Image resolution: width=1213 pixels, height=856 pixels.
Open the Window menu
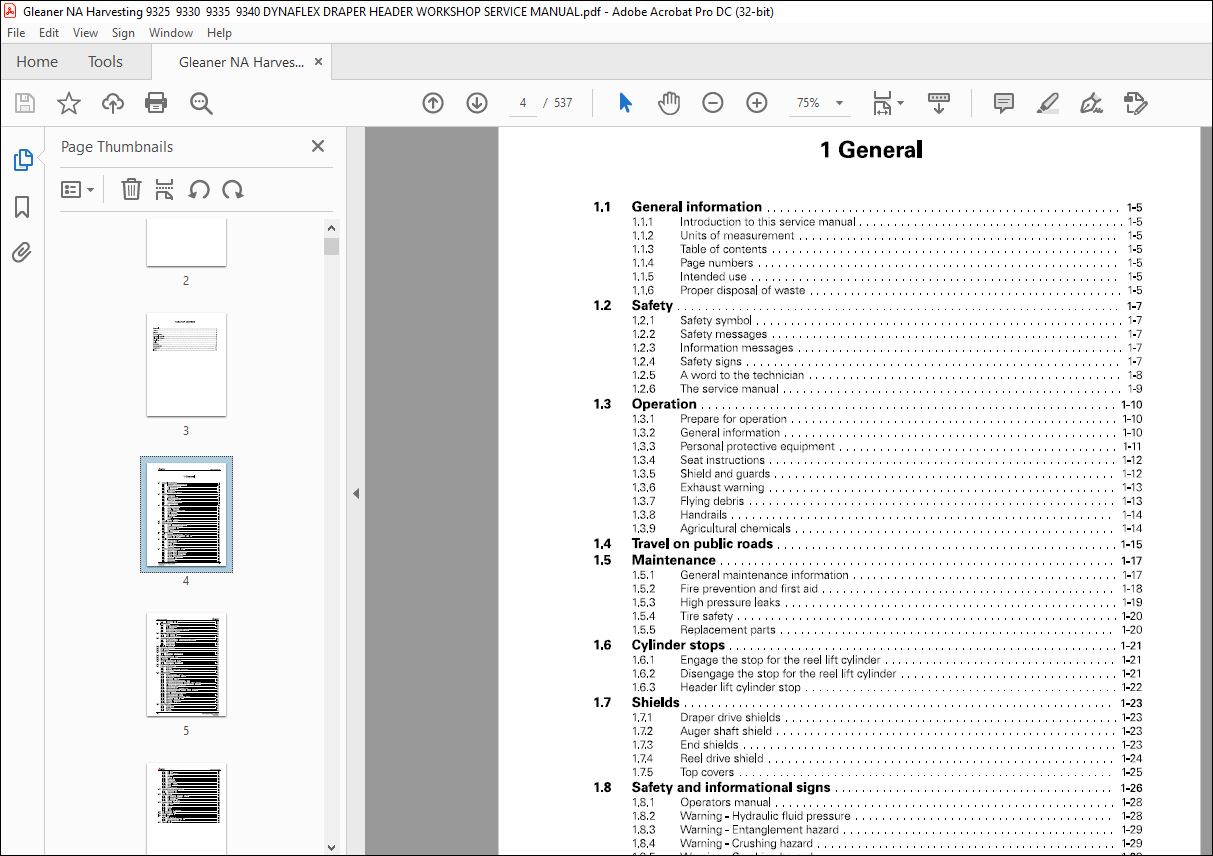pos(171,33)
